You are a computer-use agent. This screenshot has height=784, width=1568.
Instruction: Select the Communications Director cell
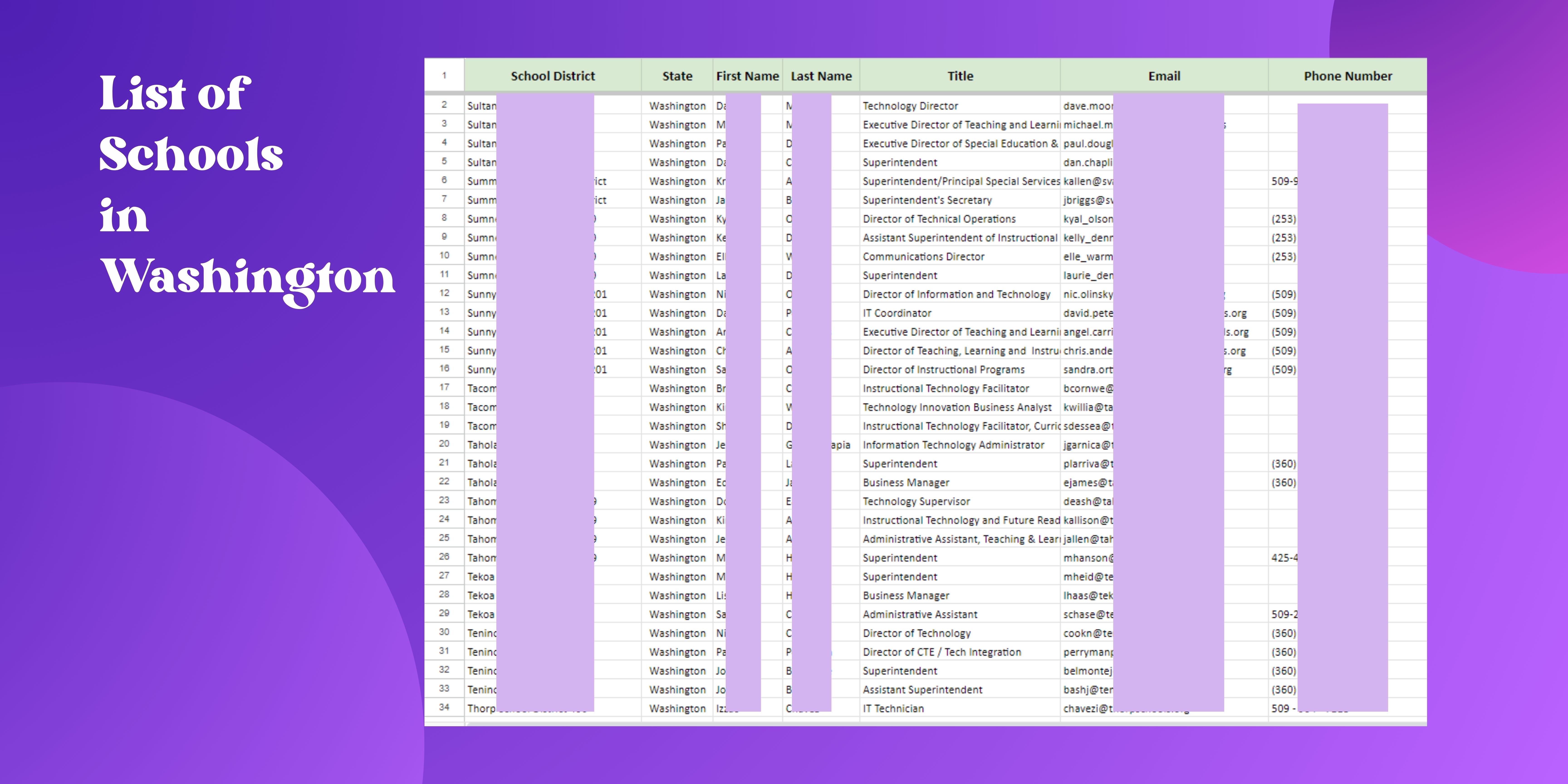point(923,257)
